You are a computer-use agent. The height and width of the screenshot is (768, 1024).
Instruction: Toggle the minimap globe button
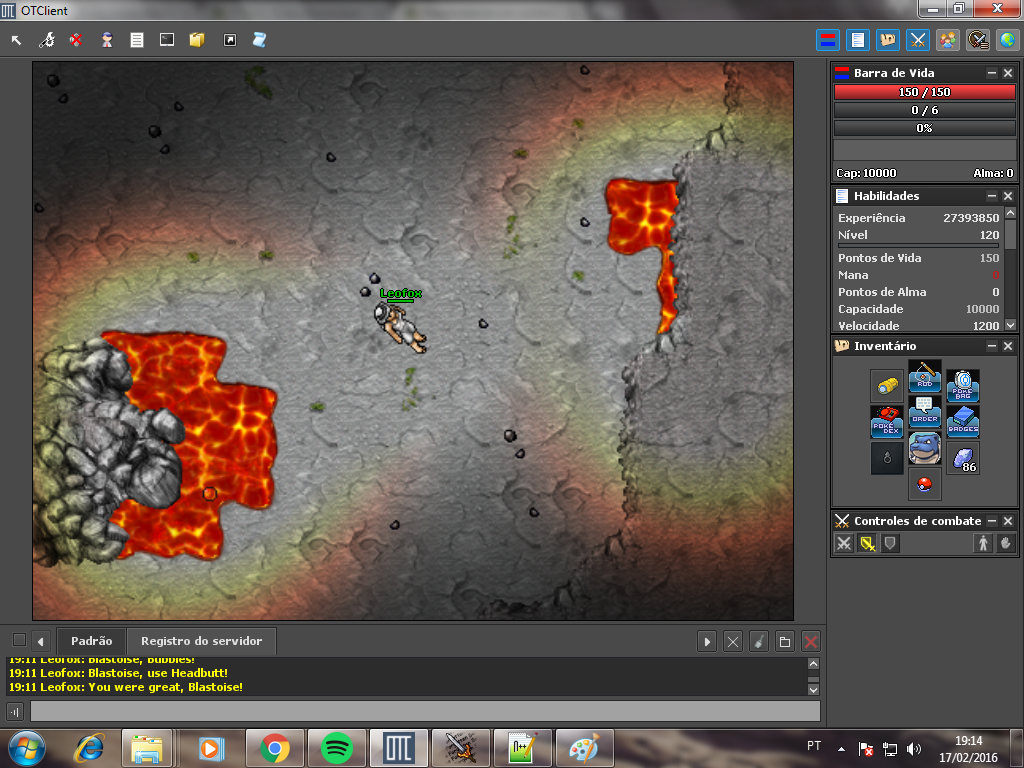1008,40
